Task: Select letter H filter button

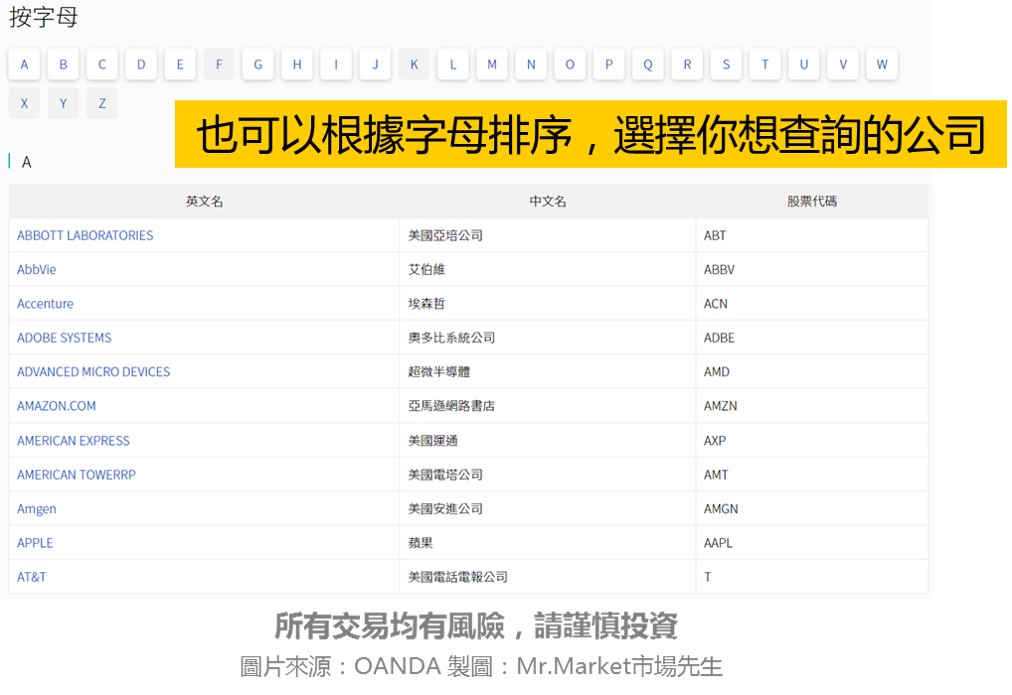Action: (x=297, y=64)
